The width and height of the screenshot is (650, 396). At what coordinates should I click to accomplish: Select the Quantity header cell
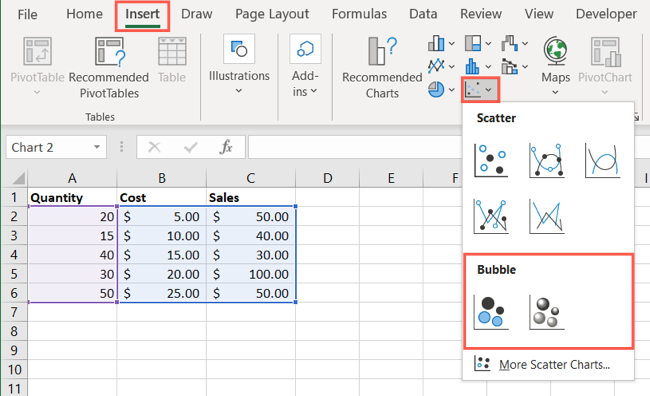[72, 197]
